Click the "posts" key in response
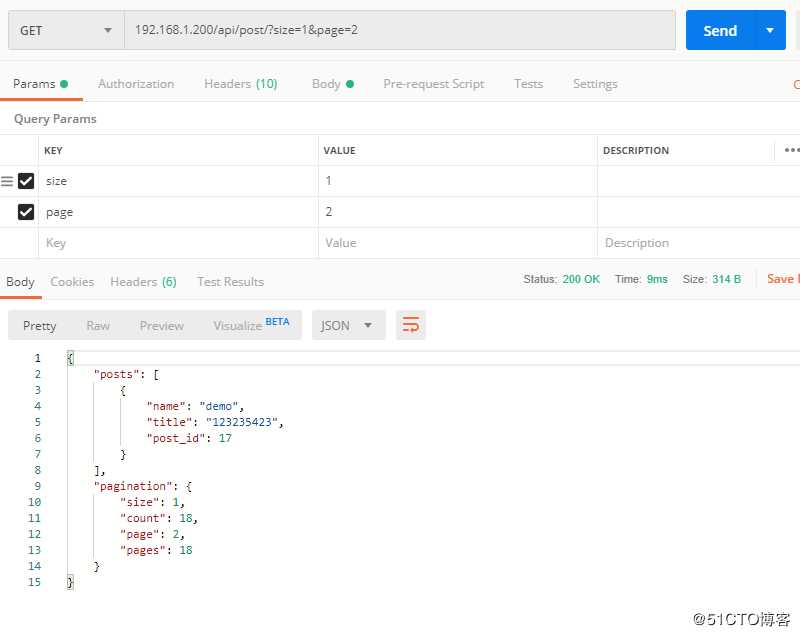Image resolution: width=800 pixels, height=636 pixels. 116,374
